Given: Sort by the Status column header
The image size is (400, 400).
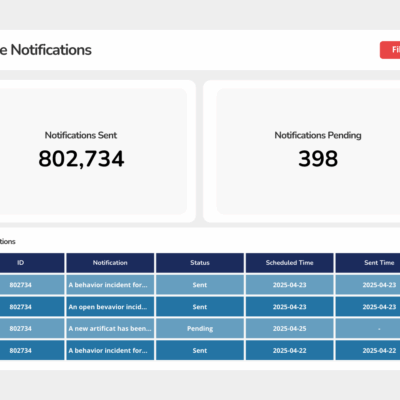Looking at the screenshot, I should click(x=200, y=263).
